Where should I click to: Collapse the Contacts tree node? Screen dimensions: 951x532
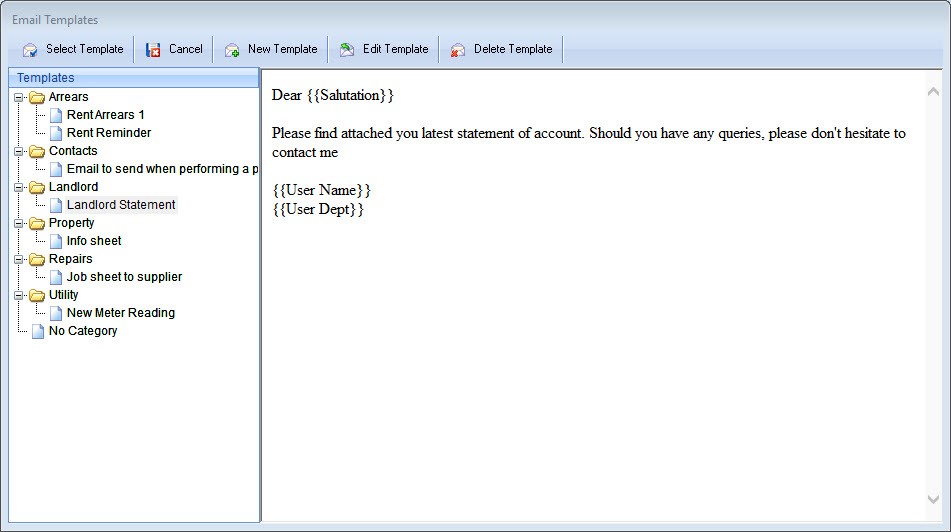click(19, 151)
